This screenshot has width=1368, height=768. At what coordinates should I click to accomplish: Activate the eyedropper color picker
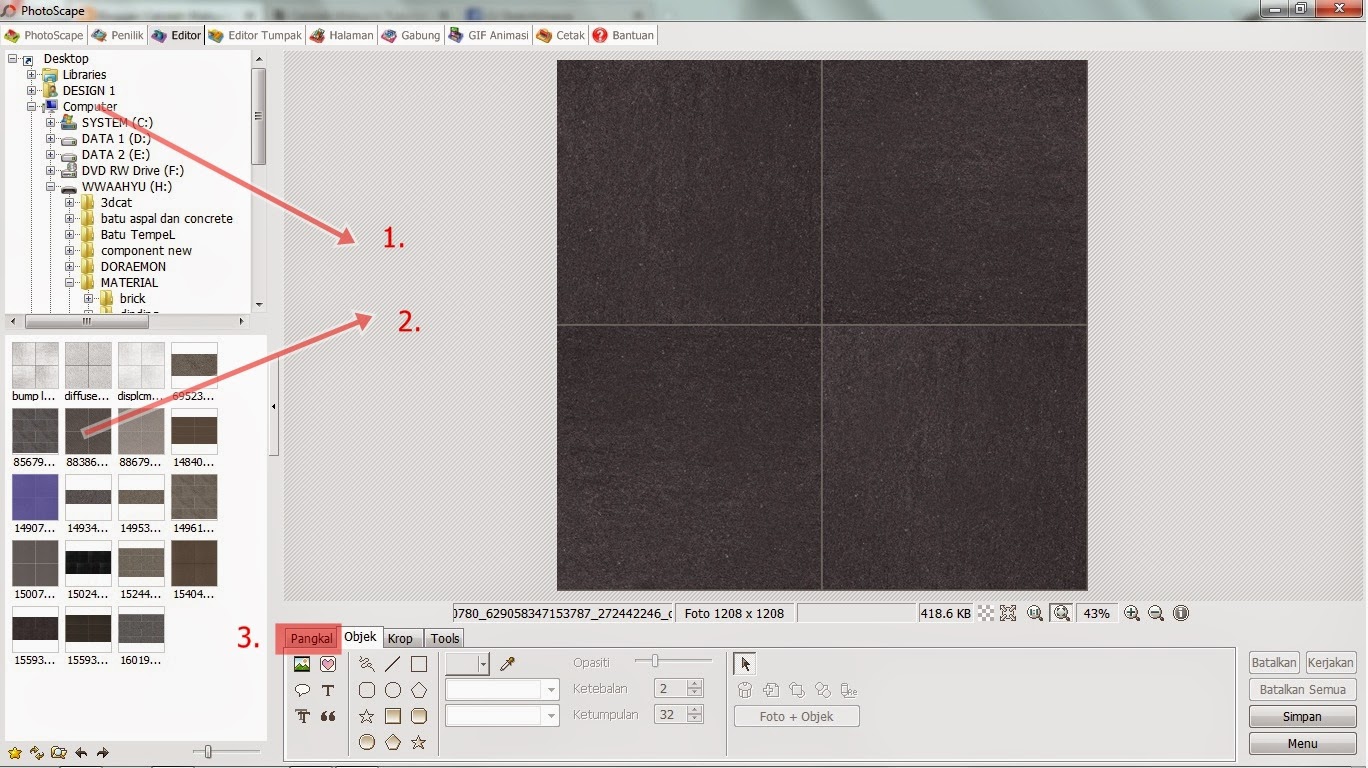point(508,664)
